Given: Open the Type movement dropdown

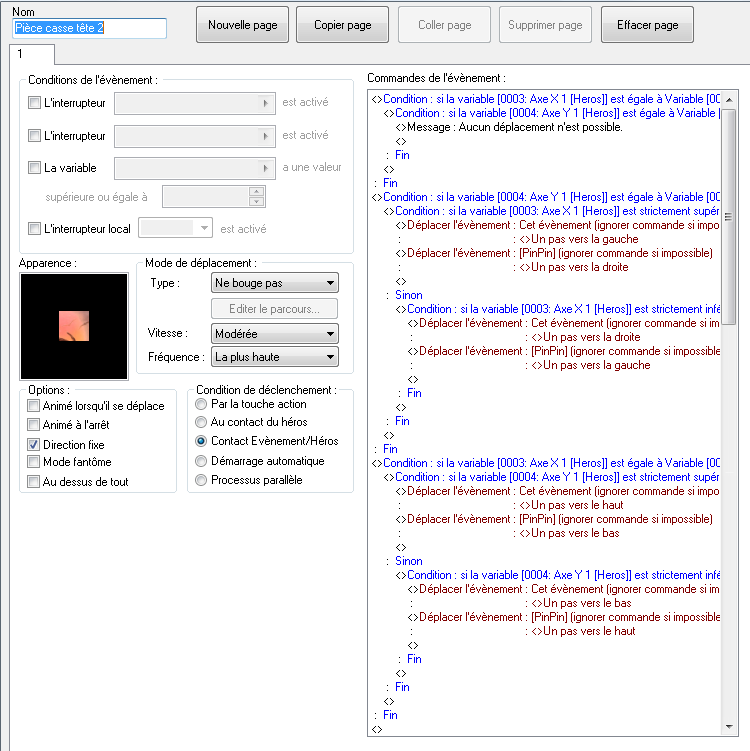Looking at the screenshot, I should (x=274, y=283).
